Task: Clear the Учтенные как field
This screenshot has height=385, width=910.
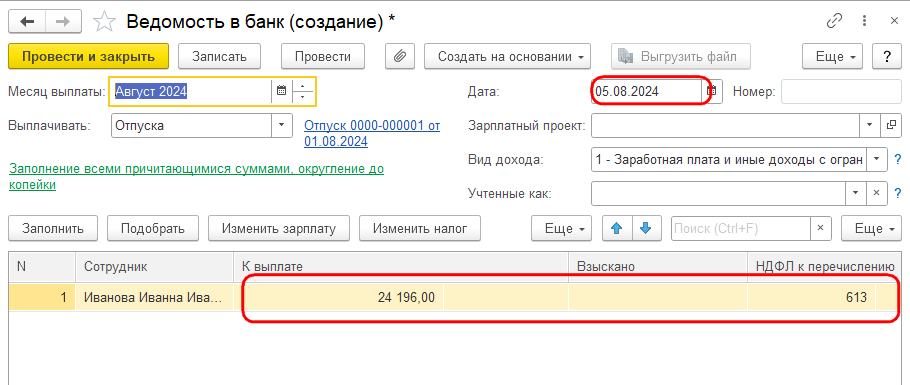Action: click(876, 193)
